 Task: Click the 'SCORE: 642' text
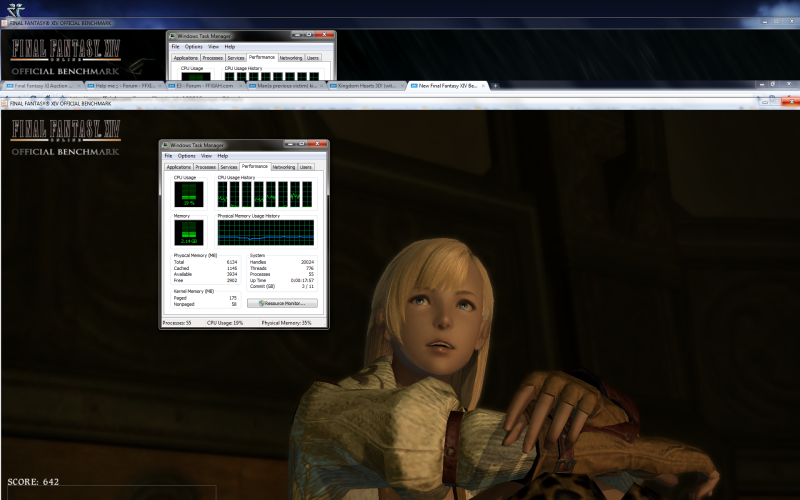click(33, 482)
